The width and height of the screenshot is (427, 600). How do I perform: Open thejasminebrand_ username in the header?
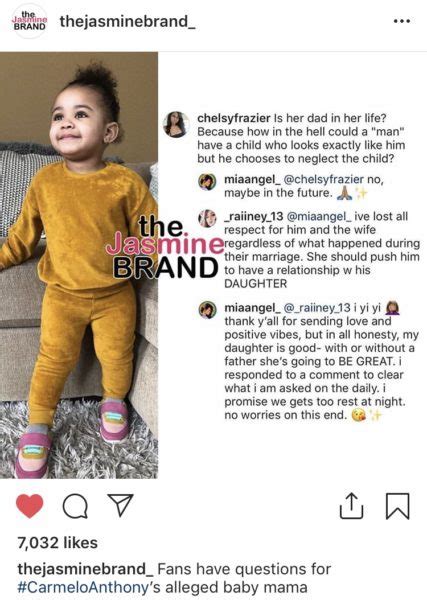point(127,21)
